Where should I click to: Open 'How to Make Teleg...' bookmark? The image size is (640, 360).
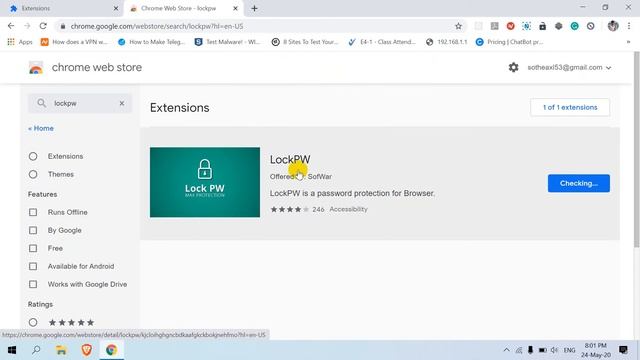[151, 42]
